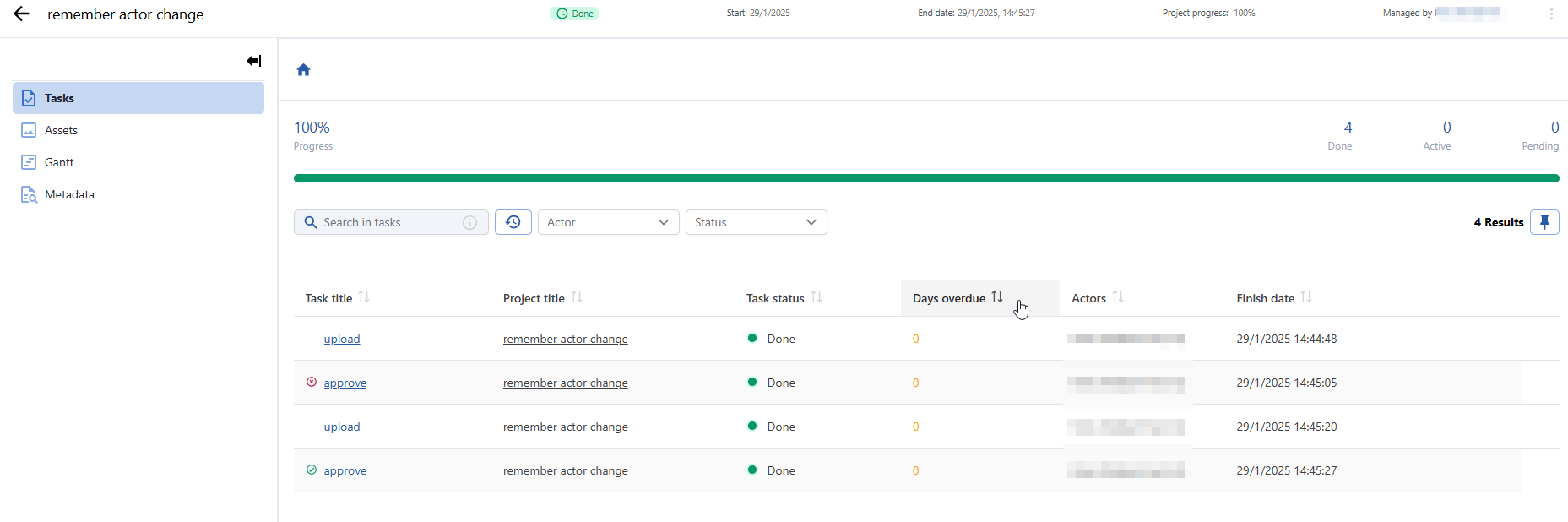
Task: Open project link in last row
Action: [565, 470]
